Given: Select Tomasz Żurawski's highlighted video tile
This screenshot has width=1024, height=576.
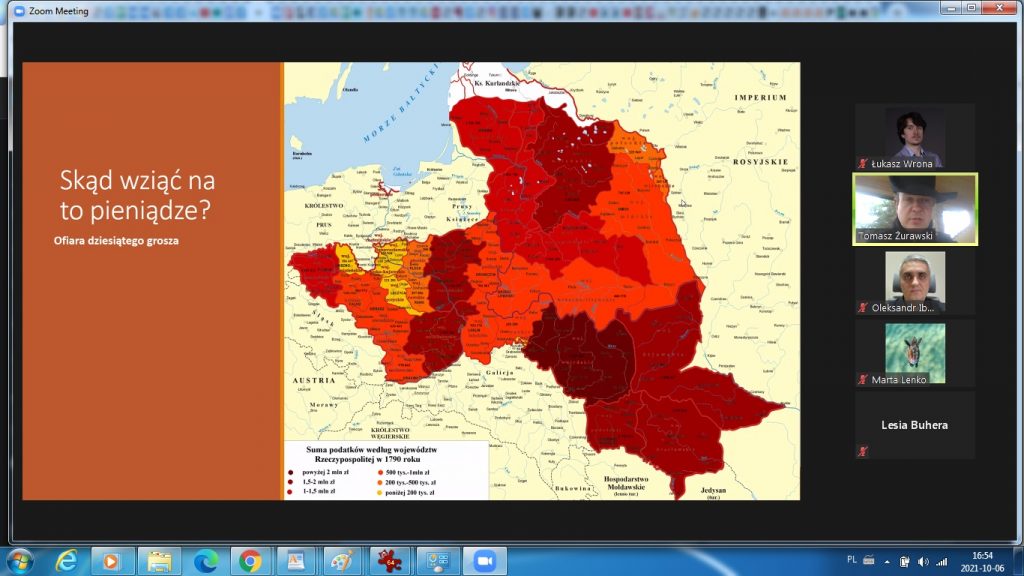Looking at the screenshot, I should (914, 209).
